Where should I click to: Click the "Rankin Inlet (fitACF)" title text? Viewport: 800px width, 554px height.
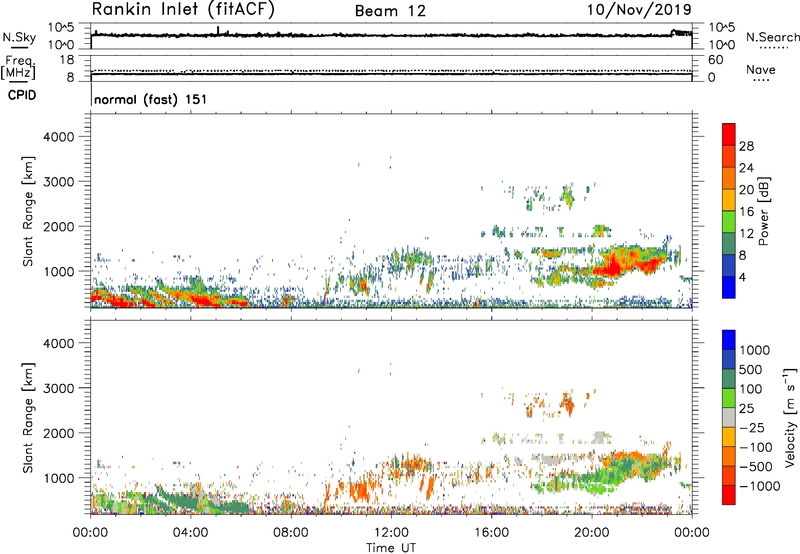click(x=183, y=9)
